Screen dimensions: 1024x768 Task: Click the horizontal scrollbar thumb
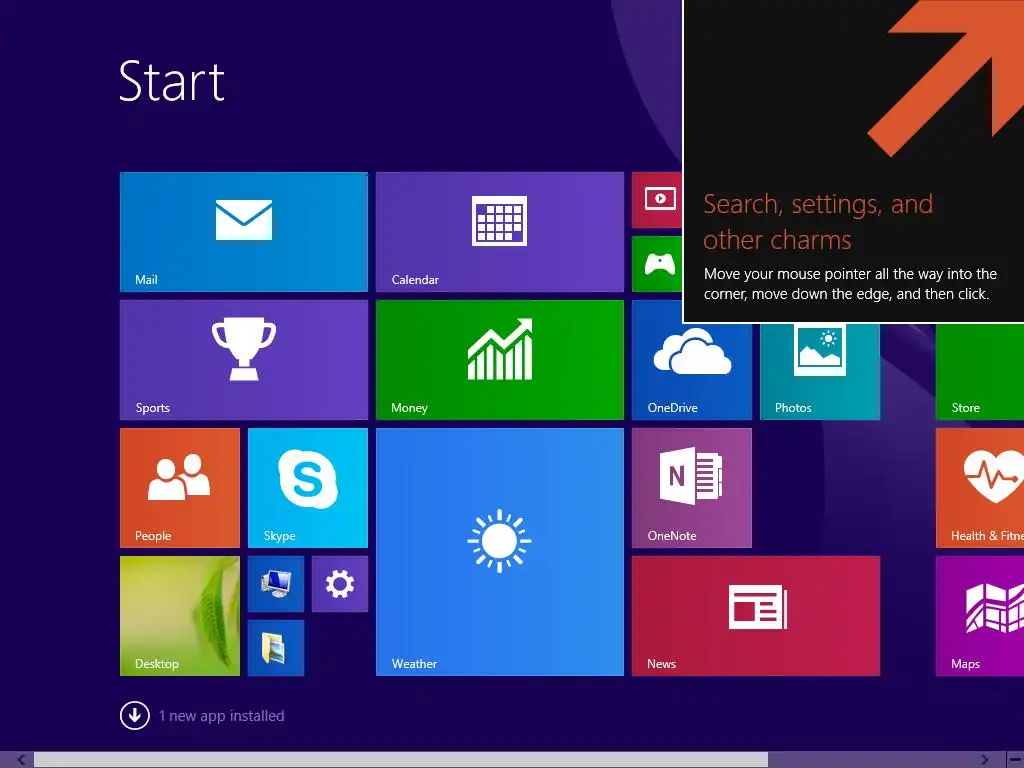tap(401, 760)
